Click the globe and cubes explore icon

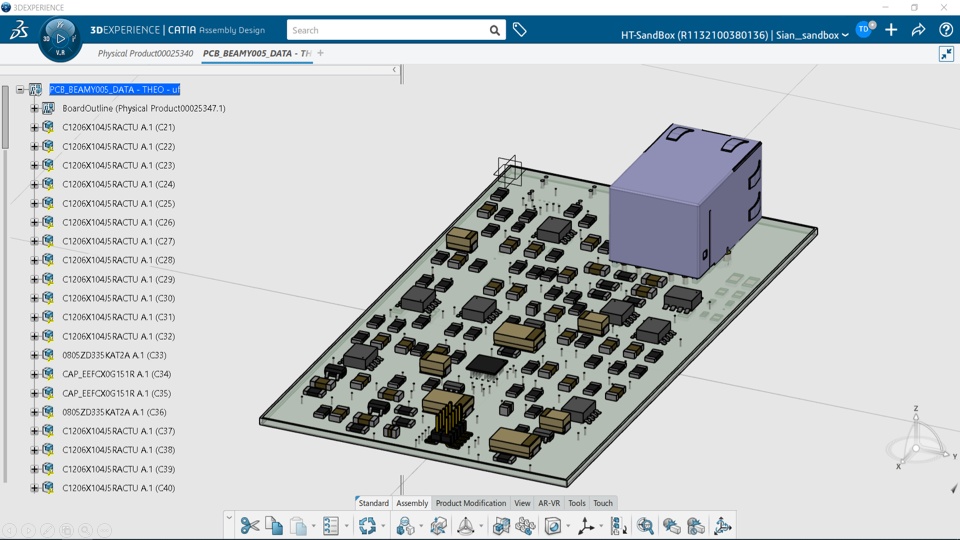click(405, 525)
